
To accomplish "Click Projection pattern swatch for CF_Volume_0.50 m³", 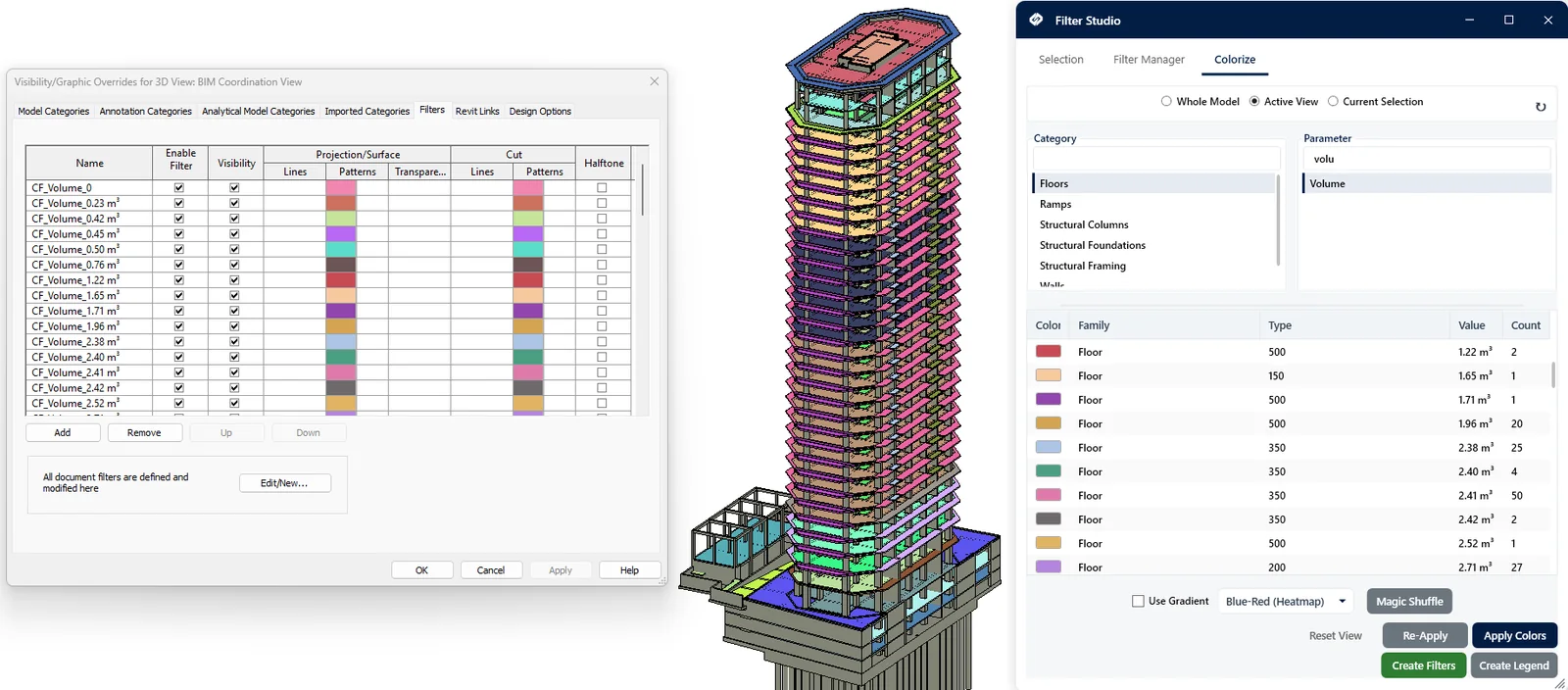I will [x=341, y=249].
